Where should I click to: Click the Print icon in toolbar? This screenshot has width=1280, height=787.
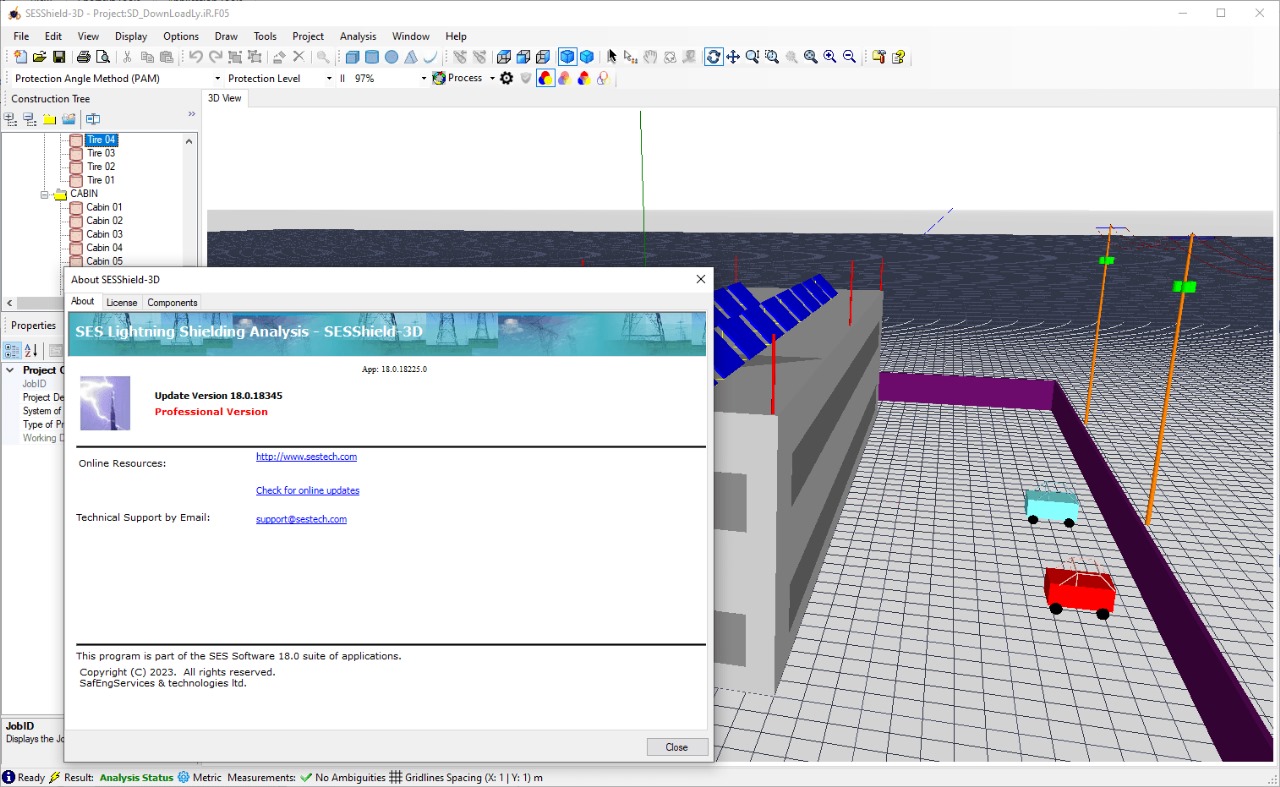[x=84, y=57]
